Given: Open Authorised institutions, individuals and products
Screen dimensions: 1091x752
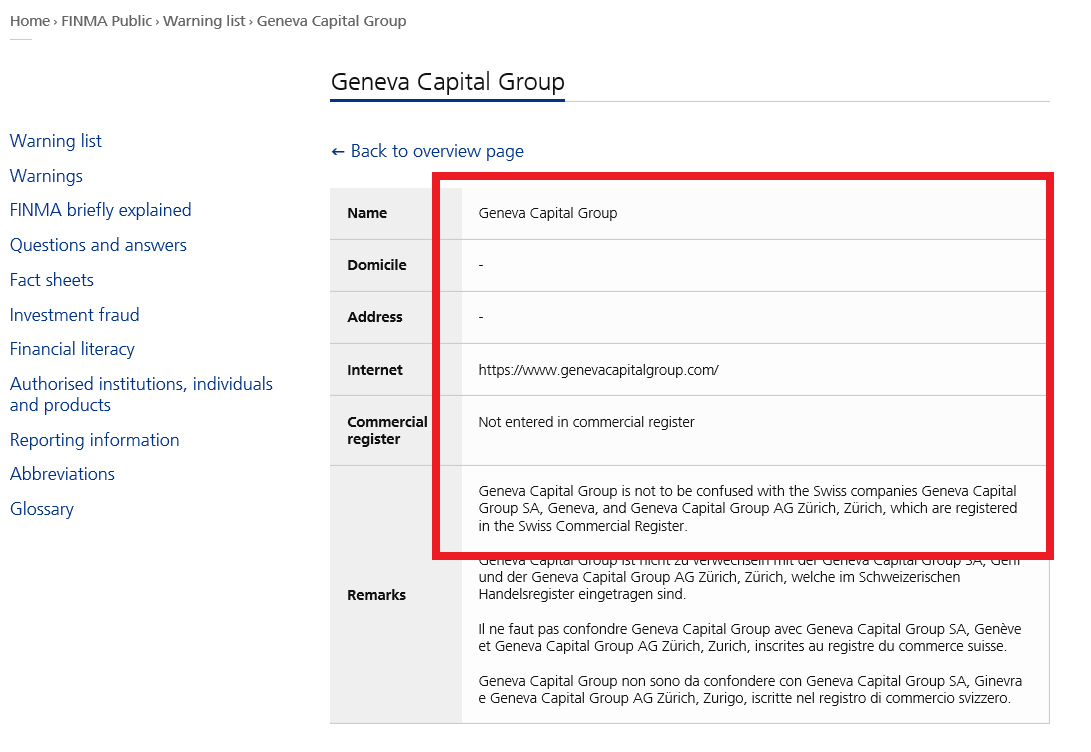Looking at the screenshot, I should coord(141,394).
